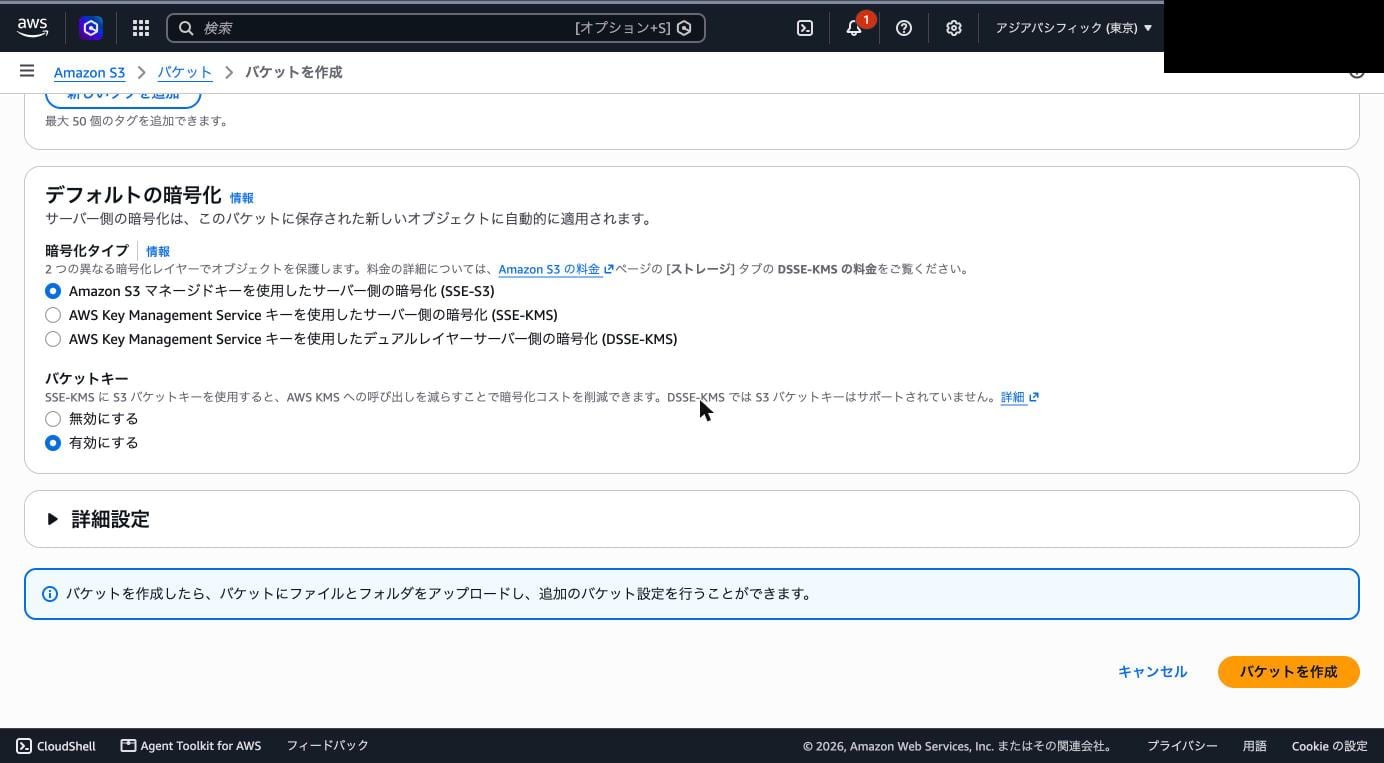Expand the 詳細設定 section

[98, 519]
